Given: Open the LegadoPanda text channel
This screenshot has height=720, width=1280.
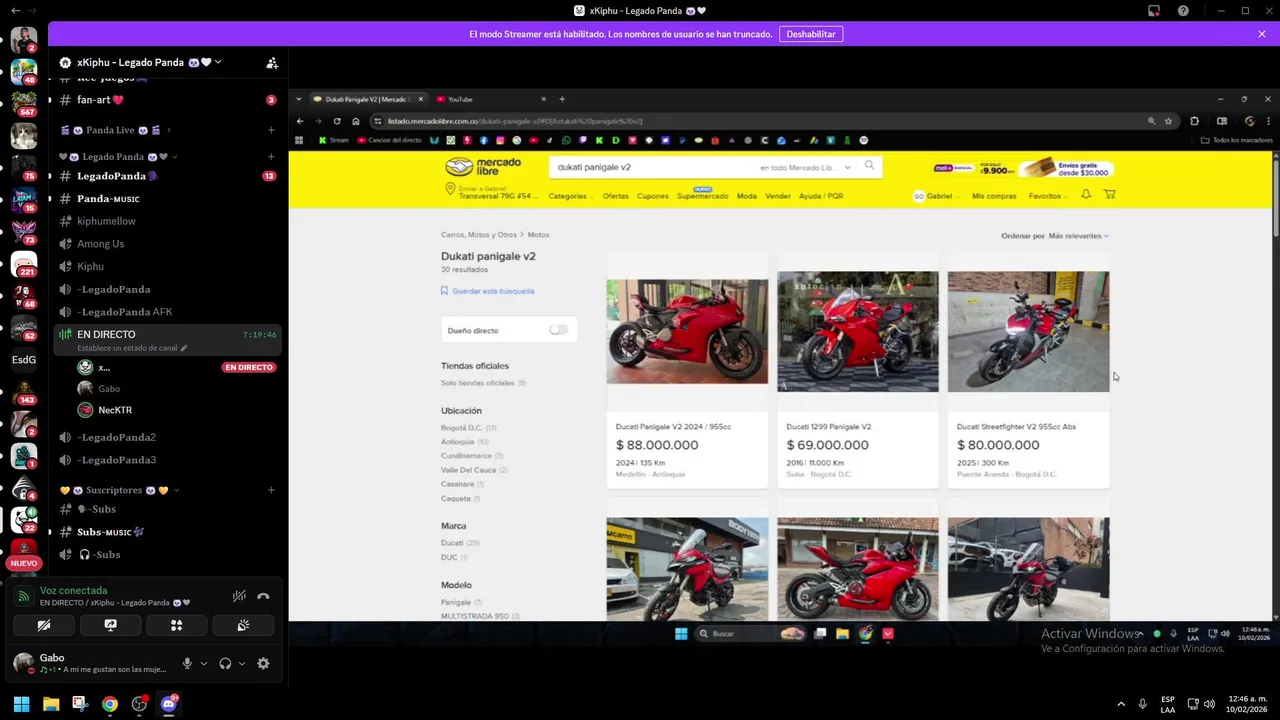Looking at the screenshot, I should [167, 176].
